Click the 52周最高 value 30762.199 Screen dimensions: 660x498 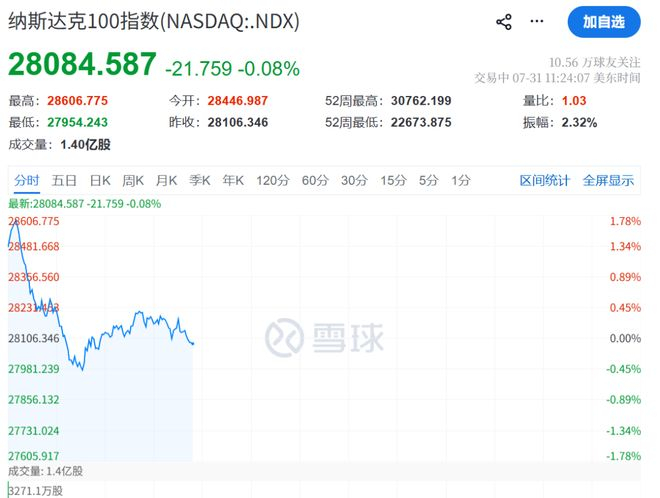(x=421, y=101)
